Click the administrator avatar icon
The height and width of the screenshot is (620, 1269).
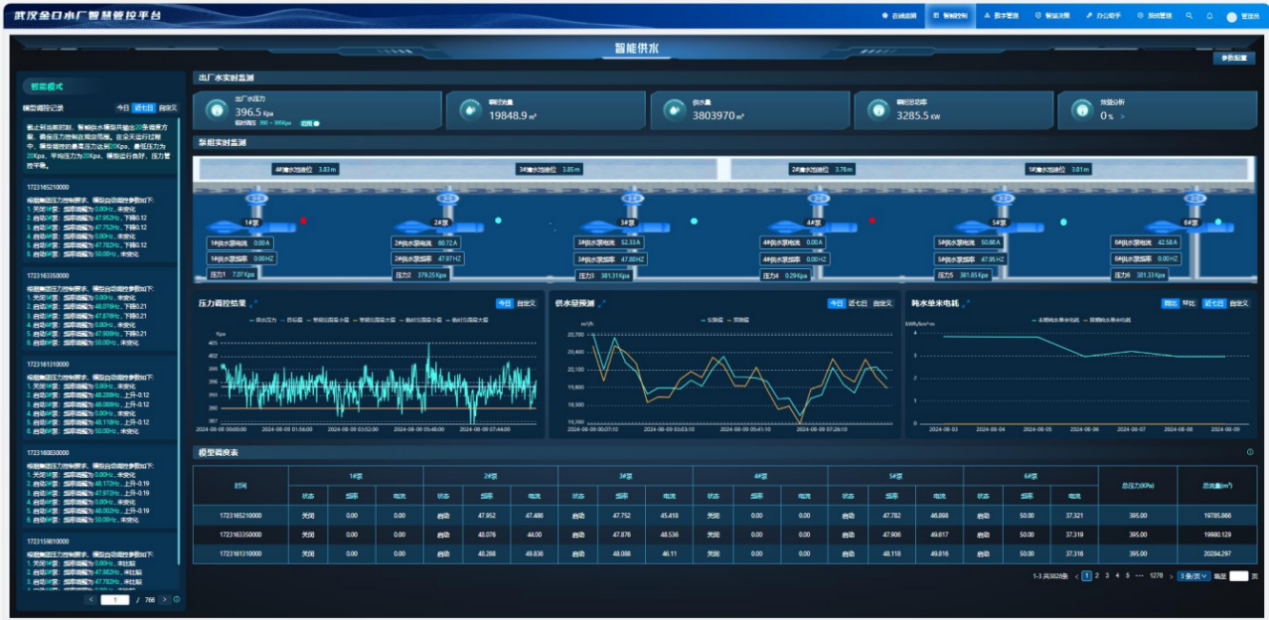click(x=1231, y=17)
